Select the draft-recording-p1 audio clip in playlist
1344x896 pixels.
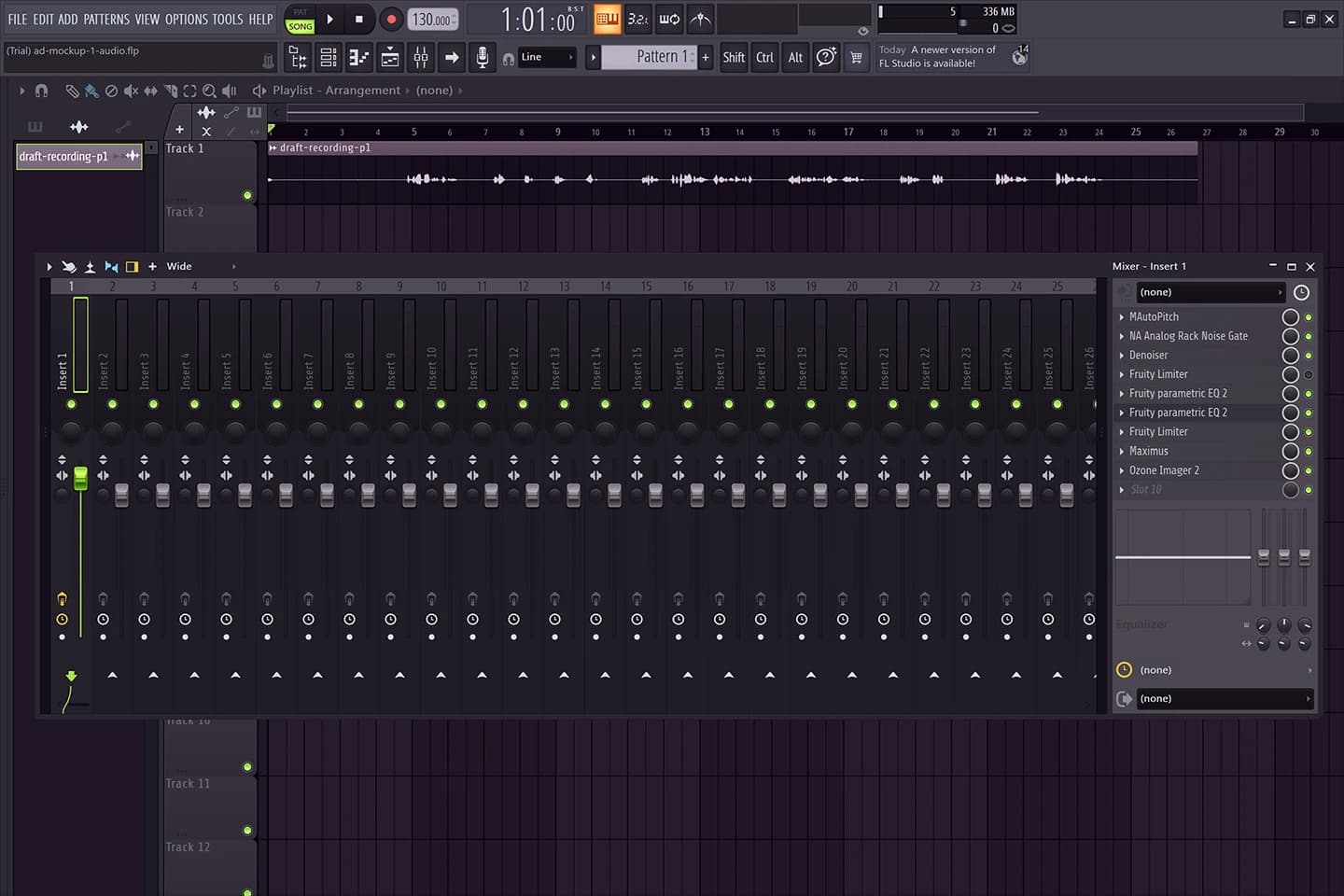[x=733, y=173]
